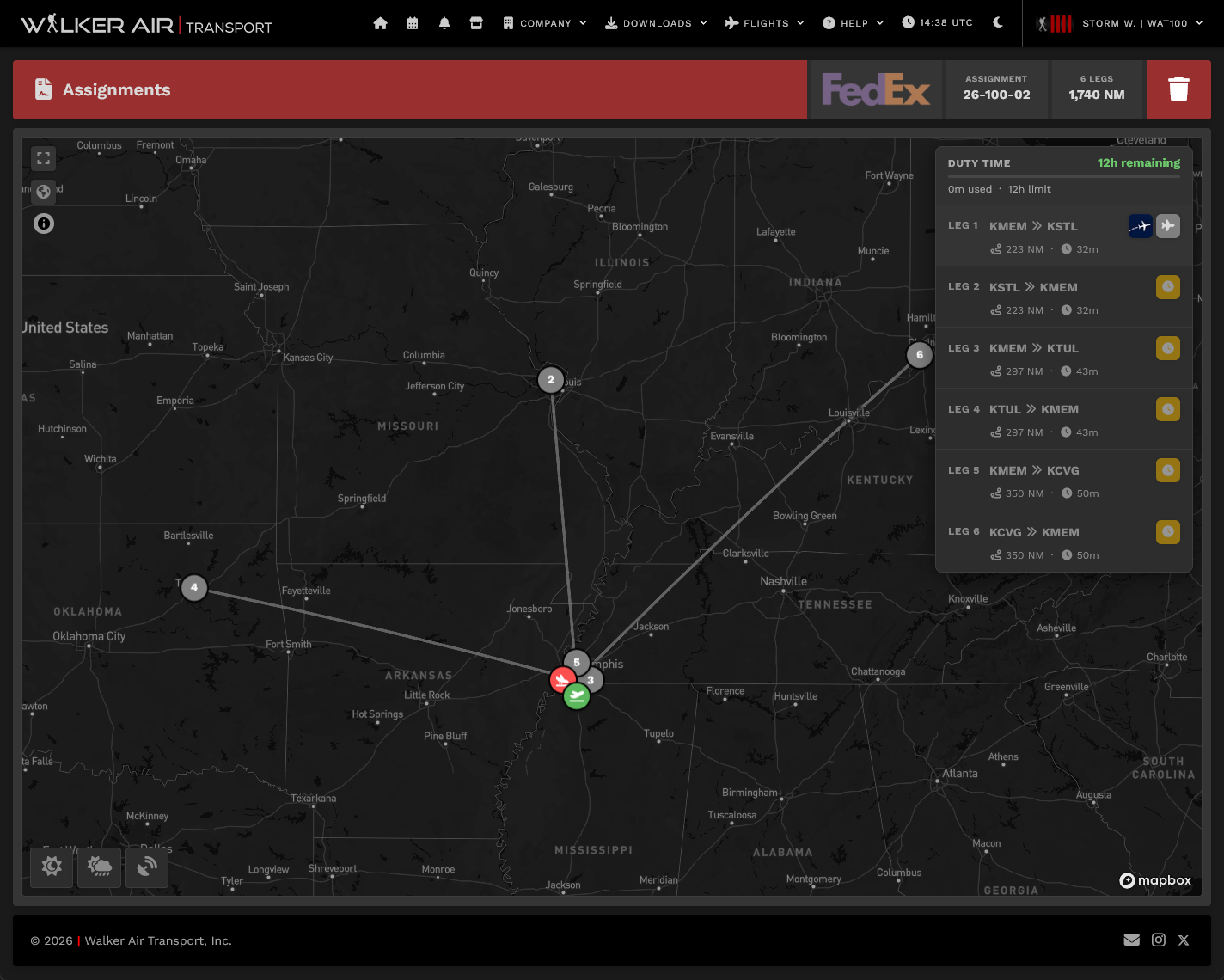Viewport: 1224px width, 980px height.
Task: Click map waypoint marker 4
Action: pos(194,587)
